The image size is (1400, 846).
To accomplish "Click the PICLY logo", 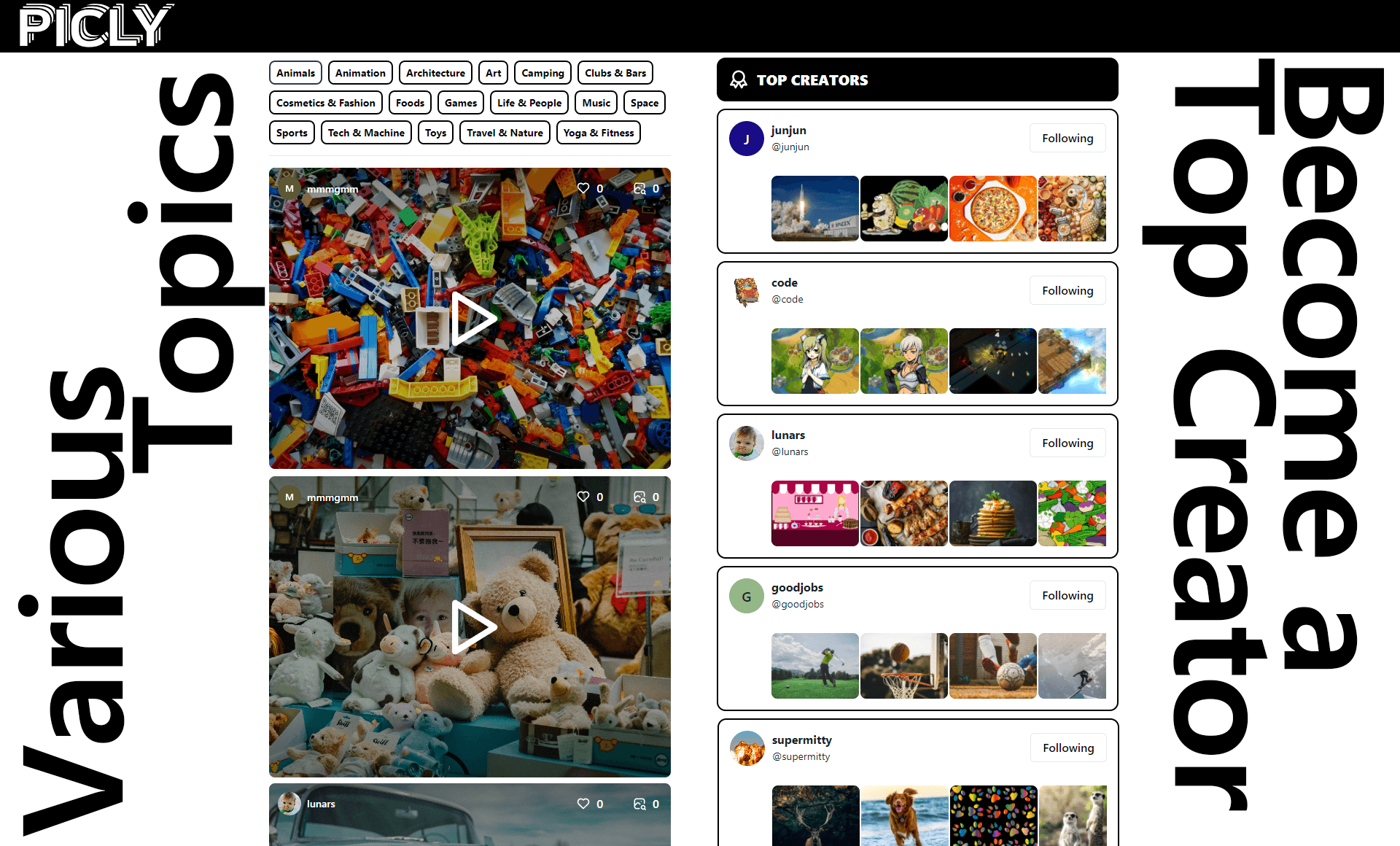I will coord(95,26).
